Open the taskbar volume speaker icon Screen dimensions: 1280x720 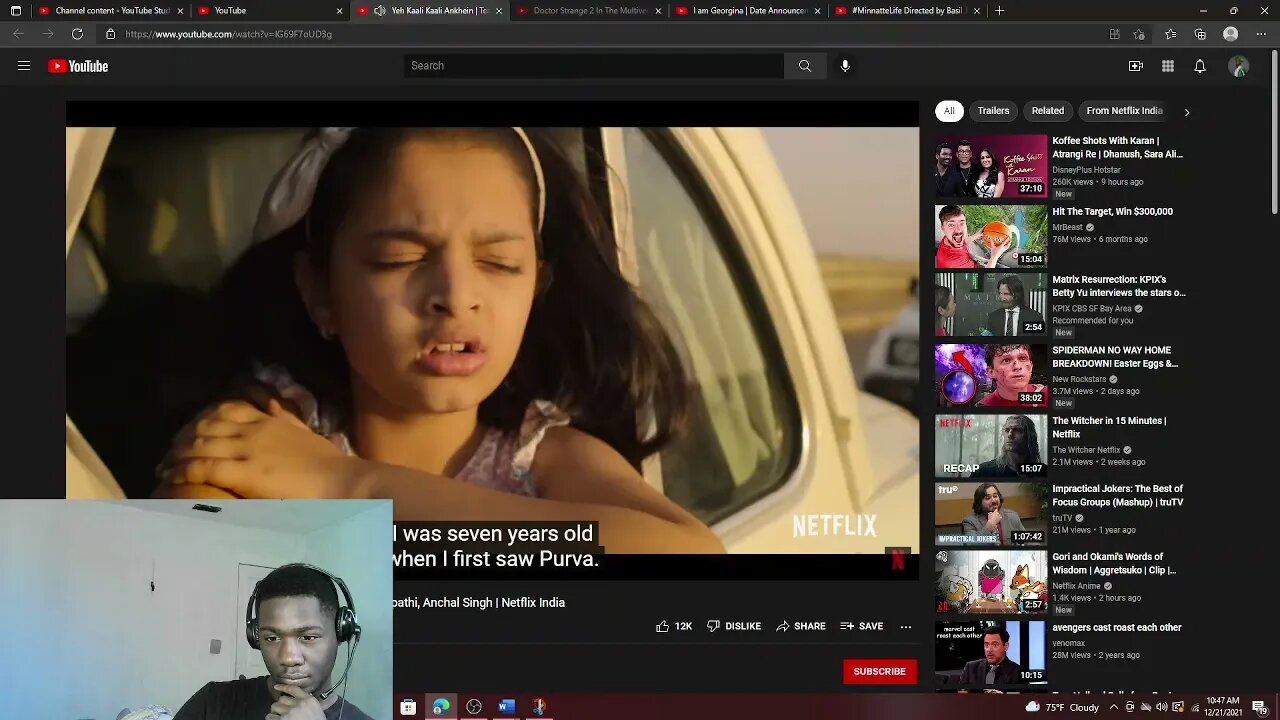(1162, 707)
